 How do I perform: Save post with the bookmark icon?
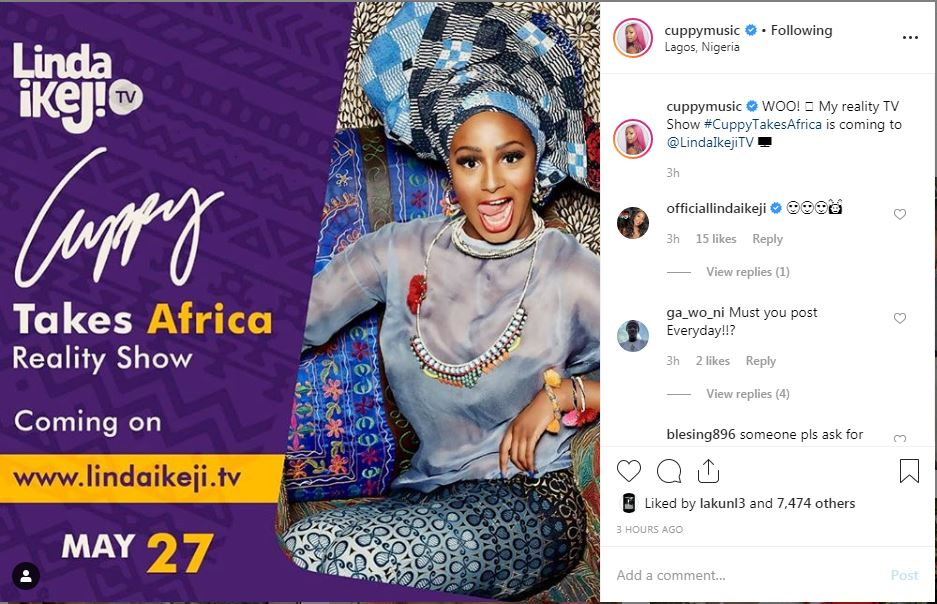point(909,470)
